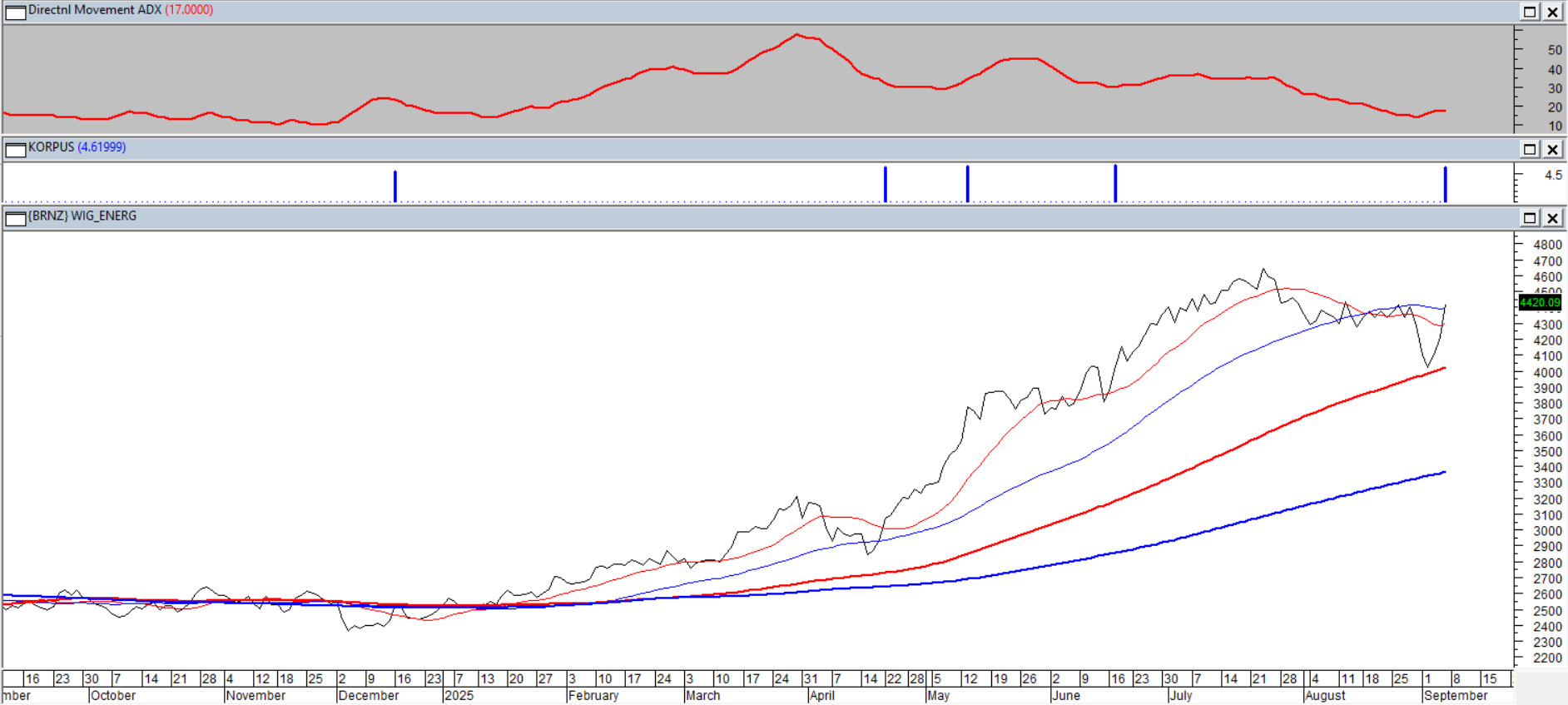
Task: Close the KORPUS indicator panel
Action: (1553, 149)
